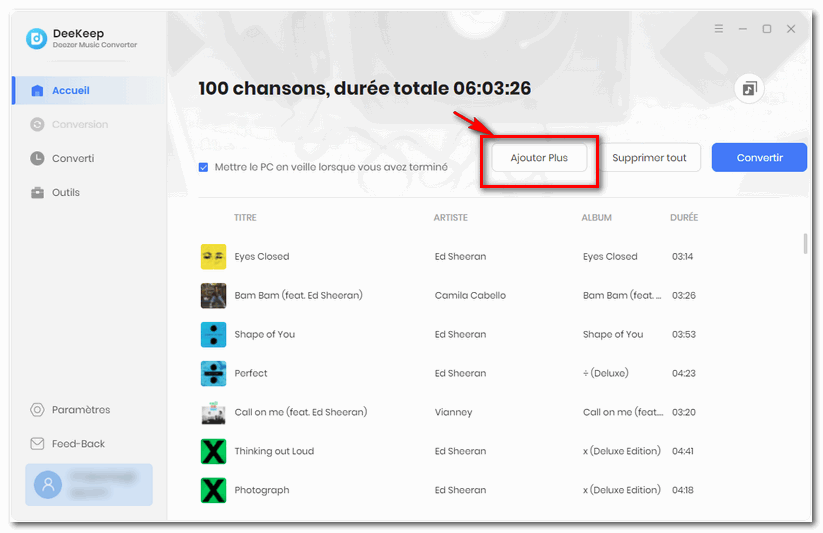Click the Conversion circular arrows icon

pos(37,124)
